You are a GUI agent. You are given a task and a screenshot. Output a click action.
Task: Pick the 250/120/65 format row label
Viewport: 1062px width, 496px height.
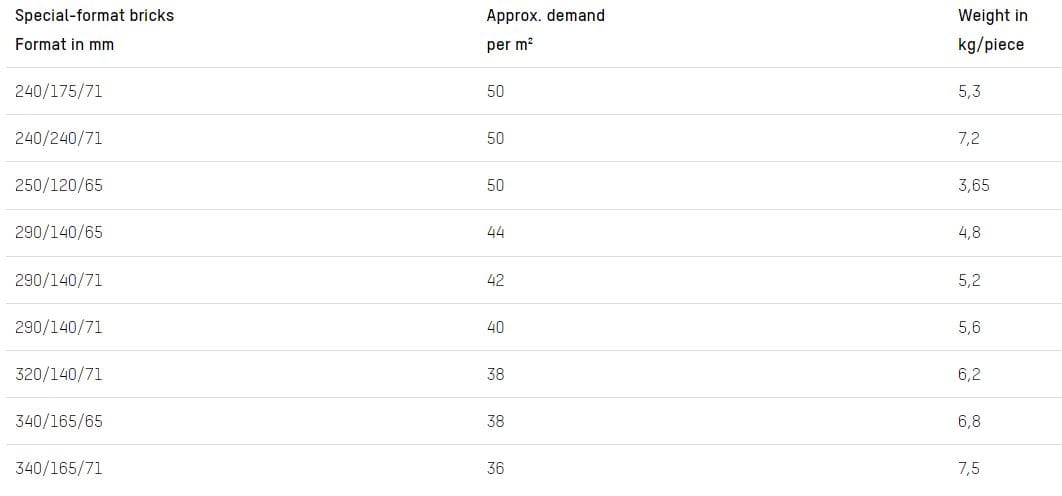point(58,185)
